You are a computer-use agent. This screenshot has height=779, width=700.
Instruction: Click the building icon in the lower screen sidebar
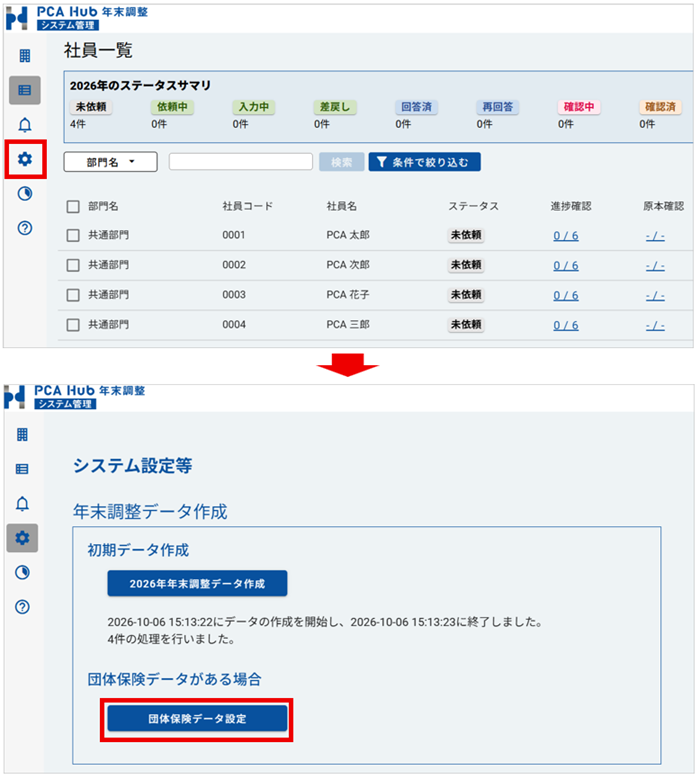(x=22, y=435)
